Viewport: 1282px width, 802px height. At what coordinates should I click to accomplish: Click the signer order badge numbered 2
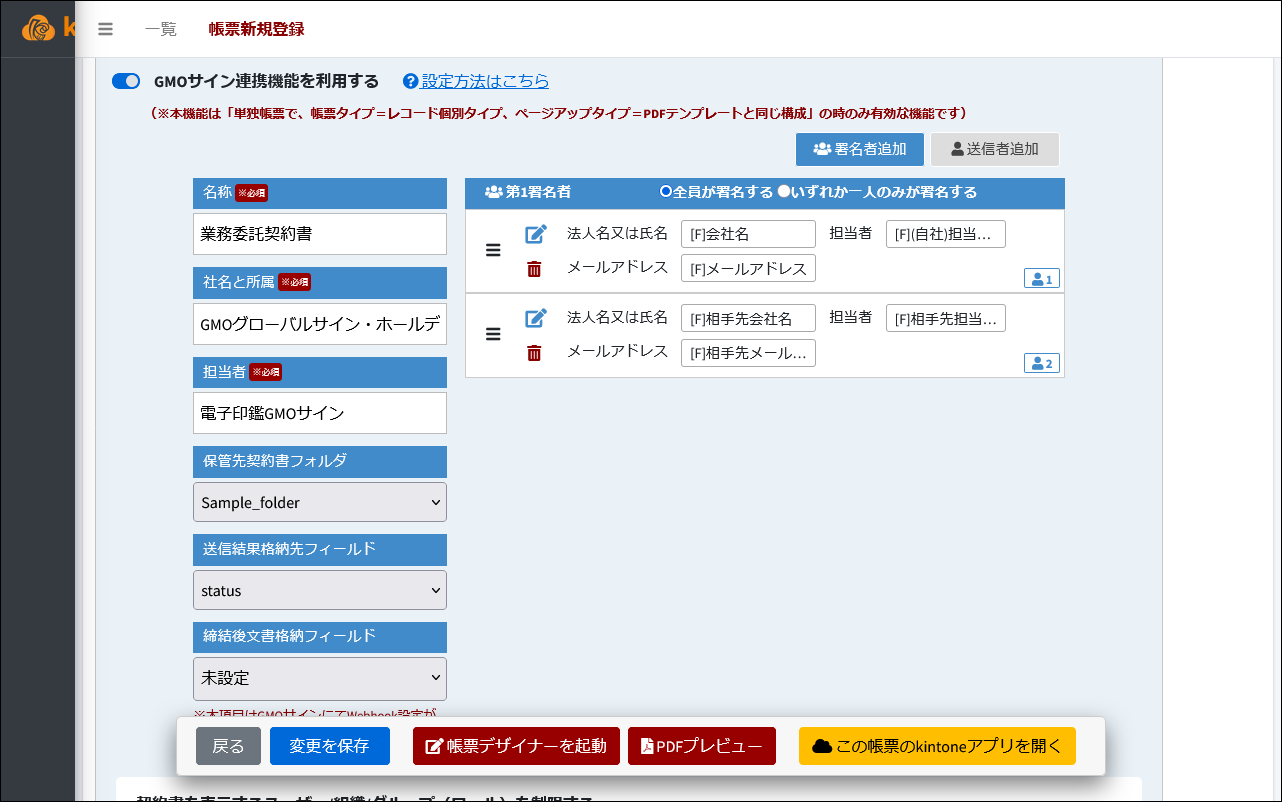click(x=1041, y=363)
